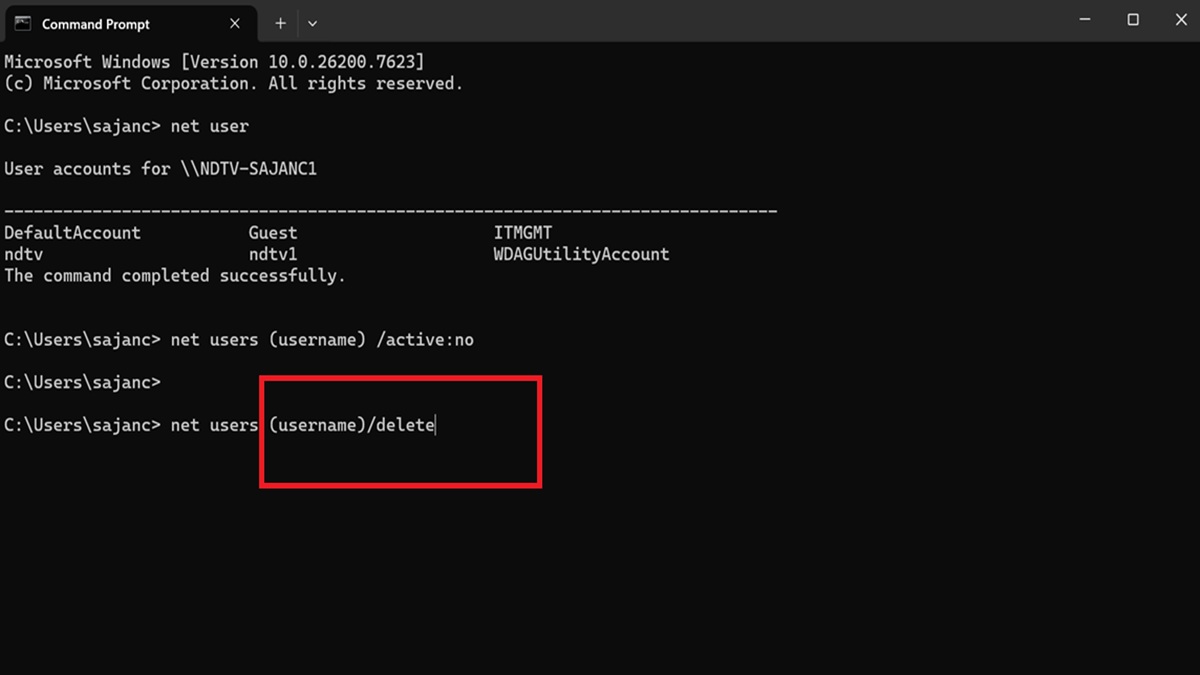Screen dimensions: 1200x675
Task: Minimize the terminal window
Action: [1085, 20]
